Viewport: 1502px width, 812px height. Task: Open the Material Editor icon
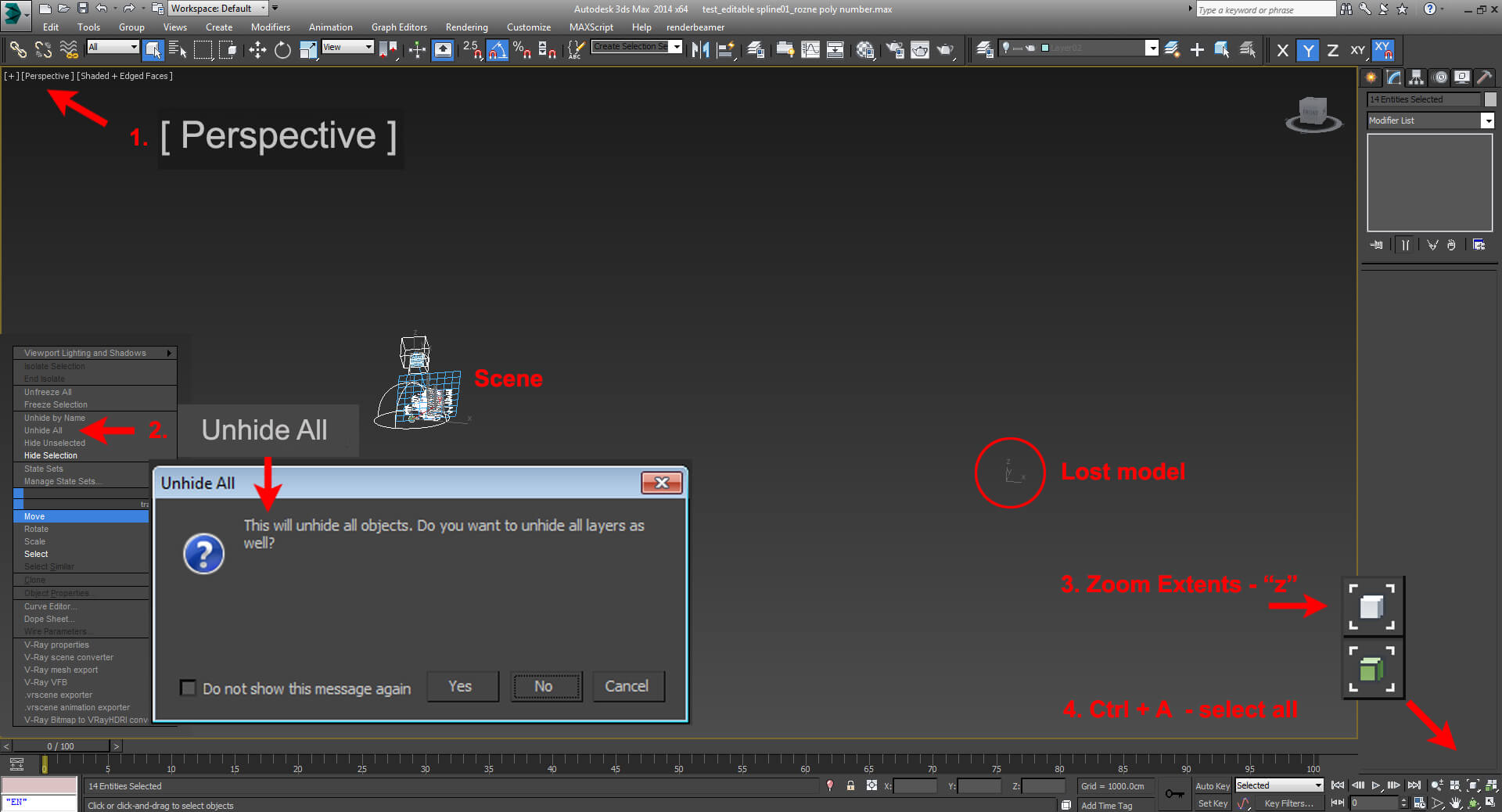pos(865,50)
